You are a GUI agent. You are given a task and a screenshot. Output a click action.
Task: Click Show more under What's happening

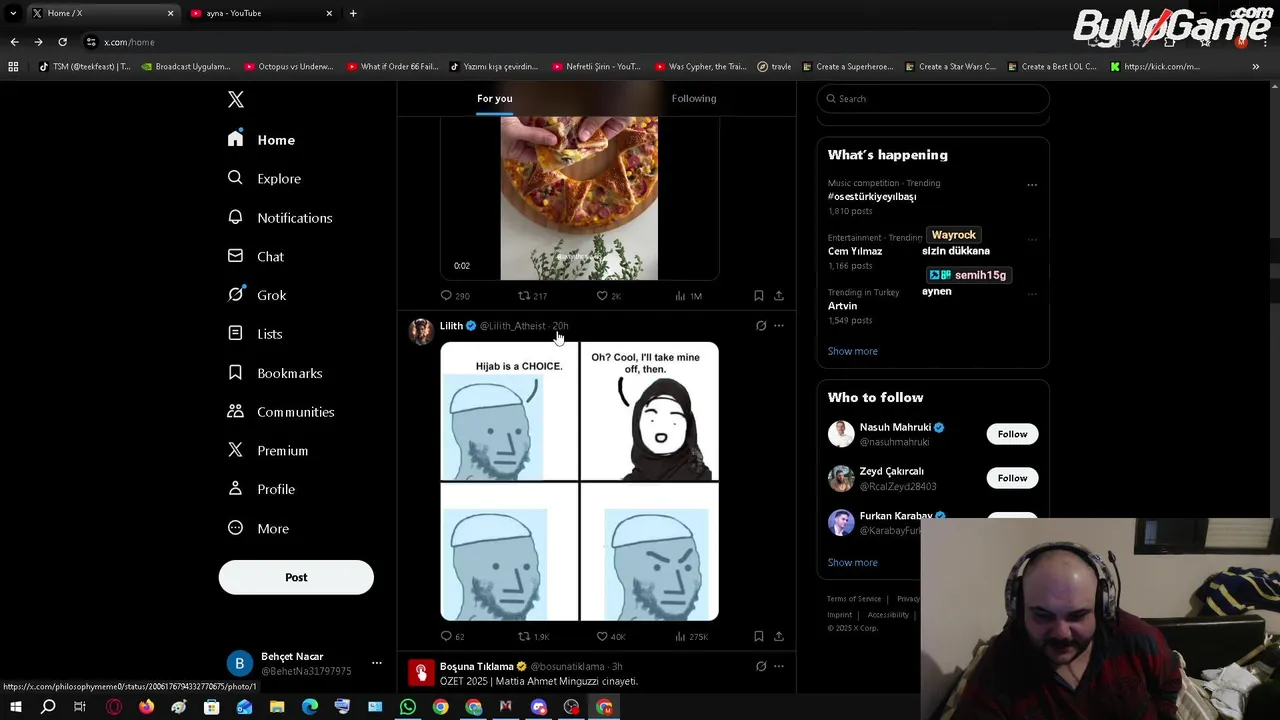(853, 351)
